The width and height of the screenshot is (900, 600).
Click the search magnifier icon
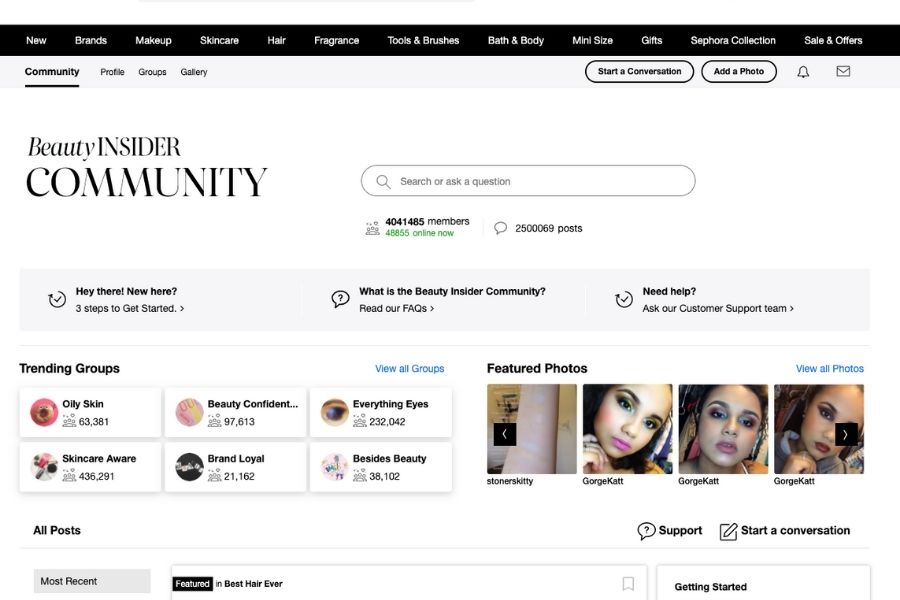tap(383, 181)
